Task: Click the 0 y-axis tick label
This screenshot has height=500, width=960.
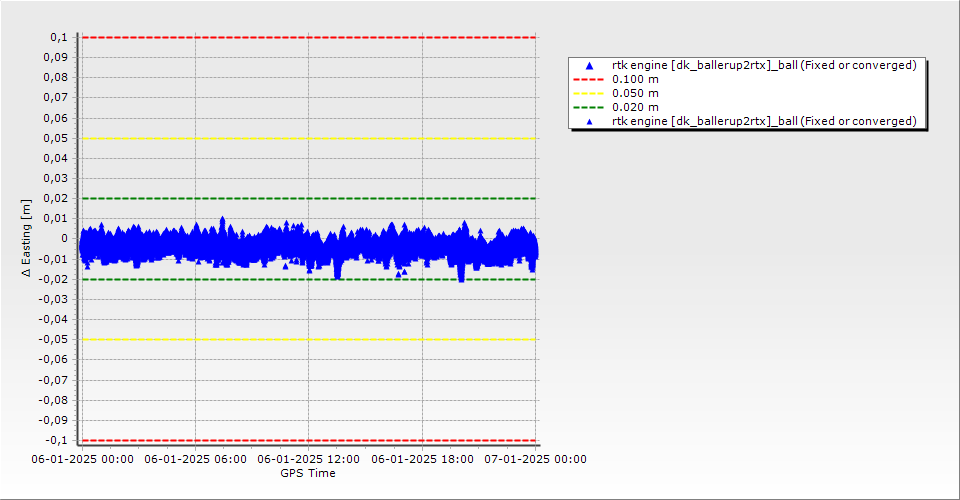Action: click(64, 239)
